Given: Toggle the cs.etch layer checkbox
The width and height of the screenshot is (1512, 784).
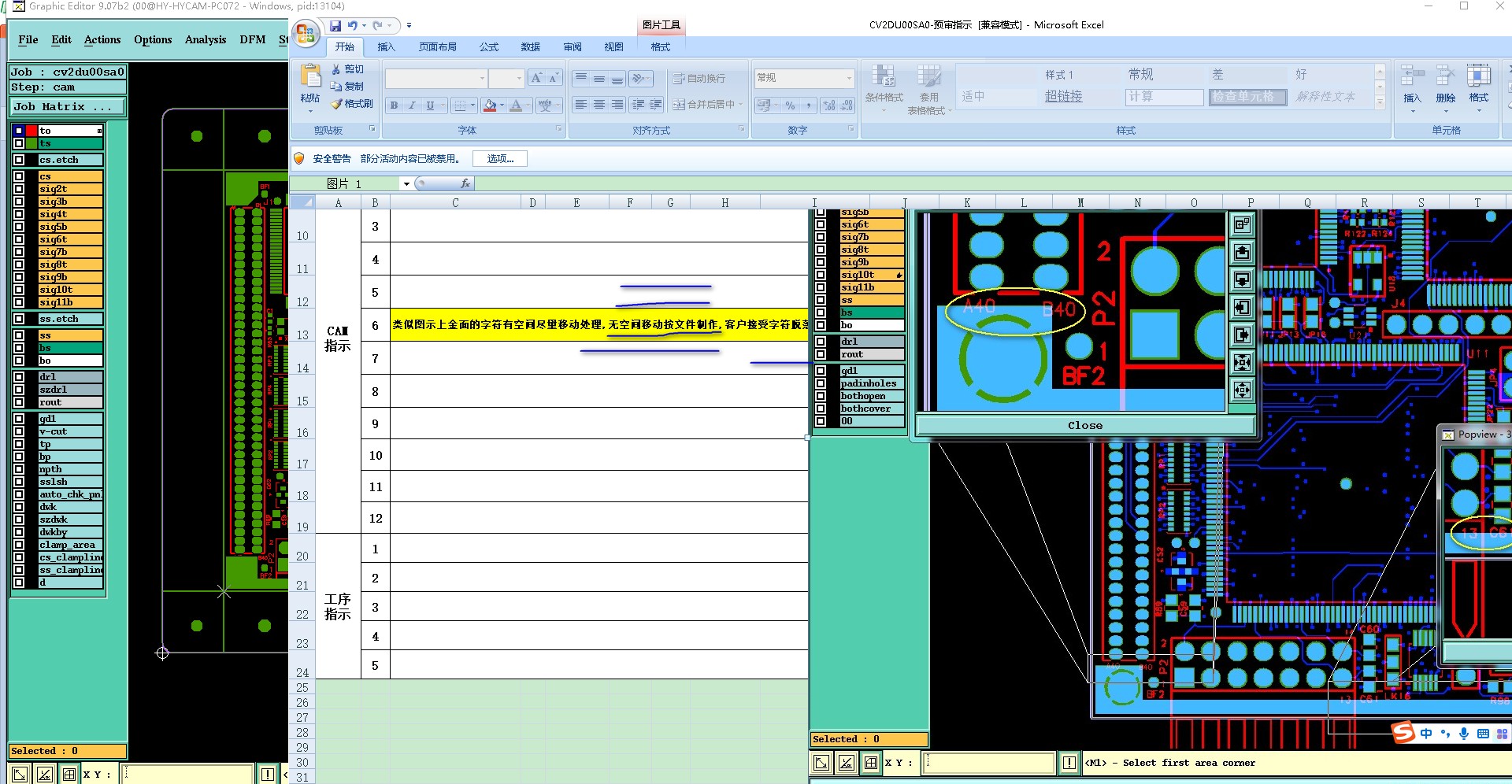Looking at the screenshot, I should [x=19, y=160].
